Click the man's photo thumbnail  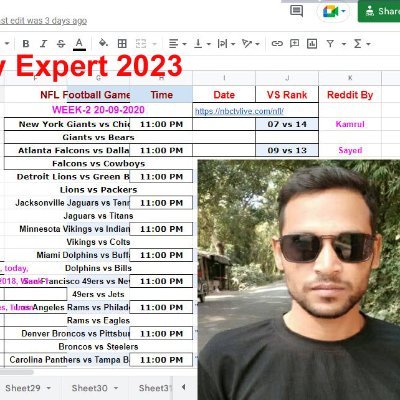(299, 280)
